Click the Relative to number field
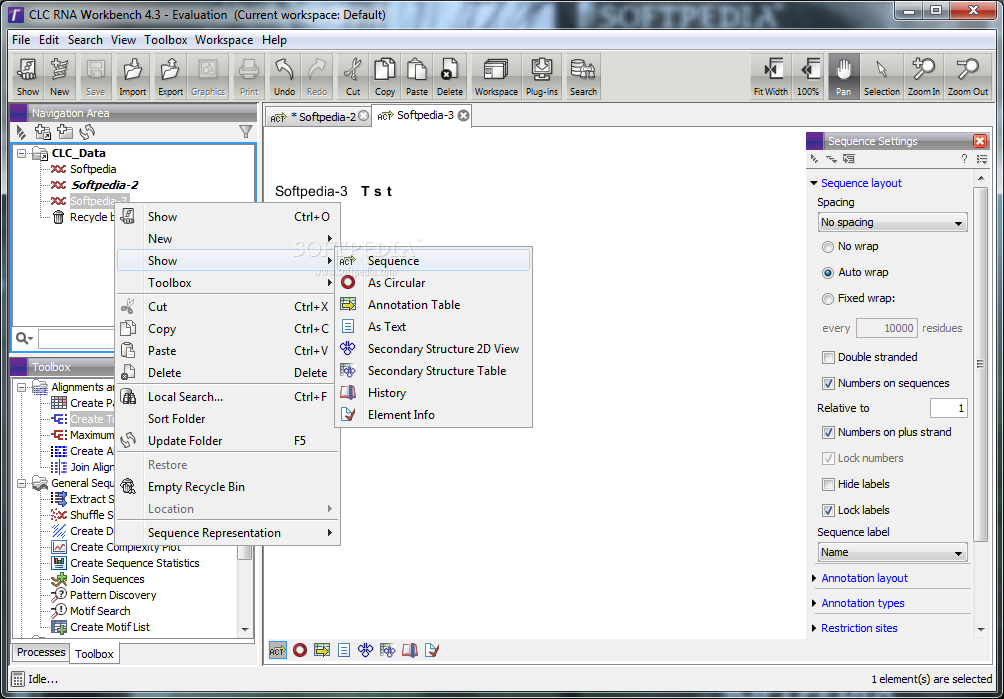The image size is (1004, 699). coord(948,408)
